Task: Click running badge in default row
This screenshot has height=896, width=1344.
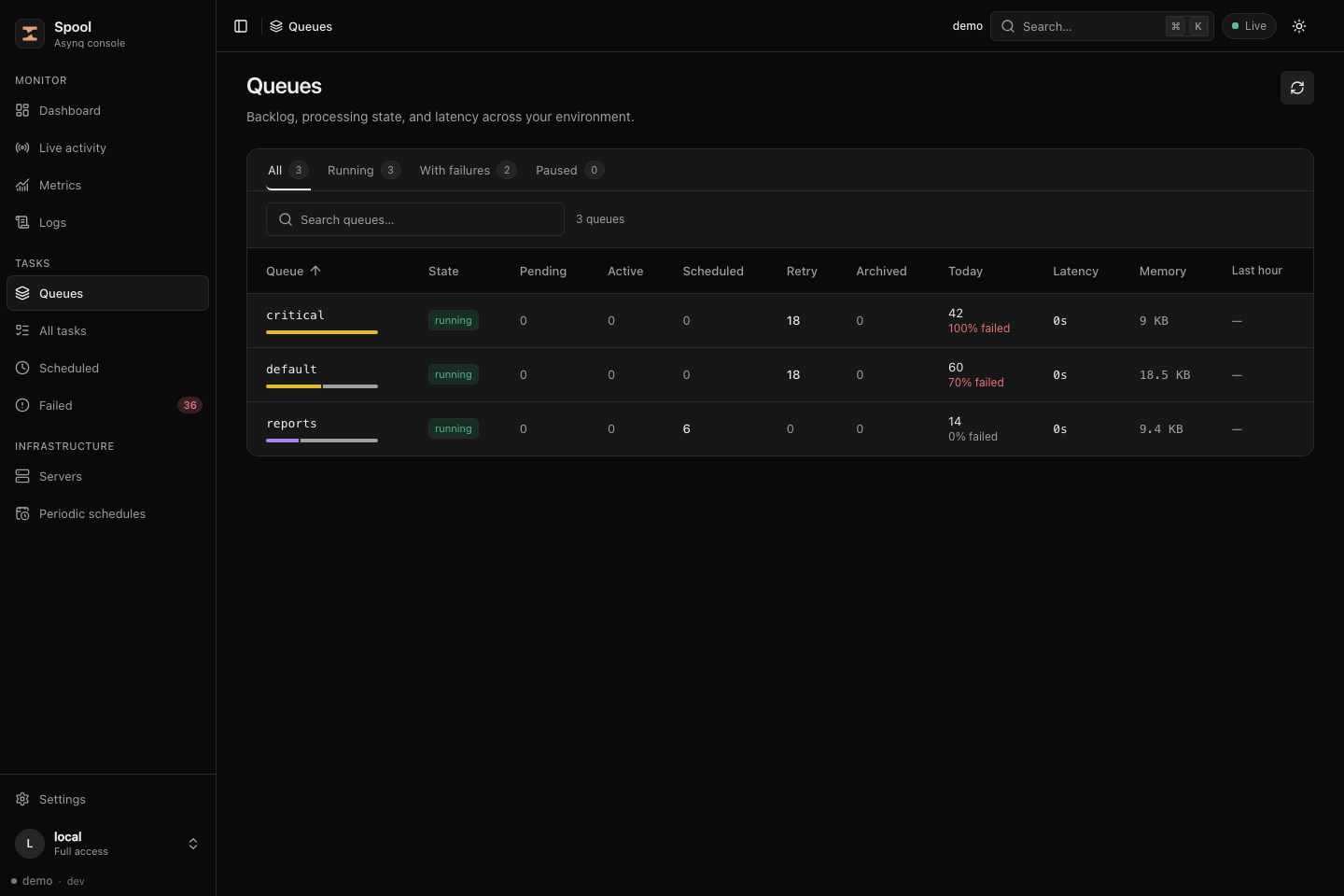Action: 454,374
